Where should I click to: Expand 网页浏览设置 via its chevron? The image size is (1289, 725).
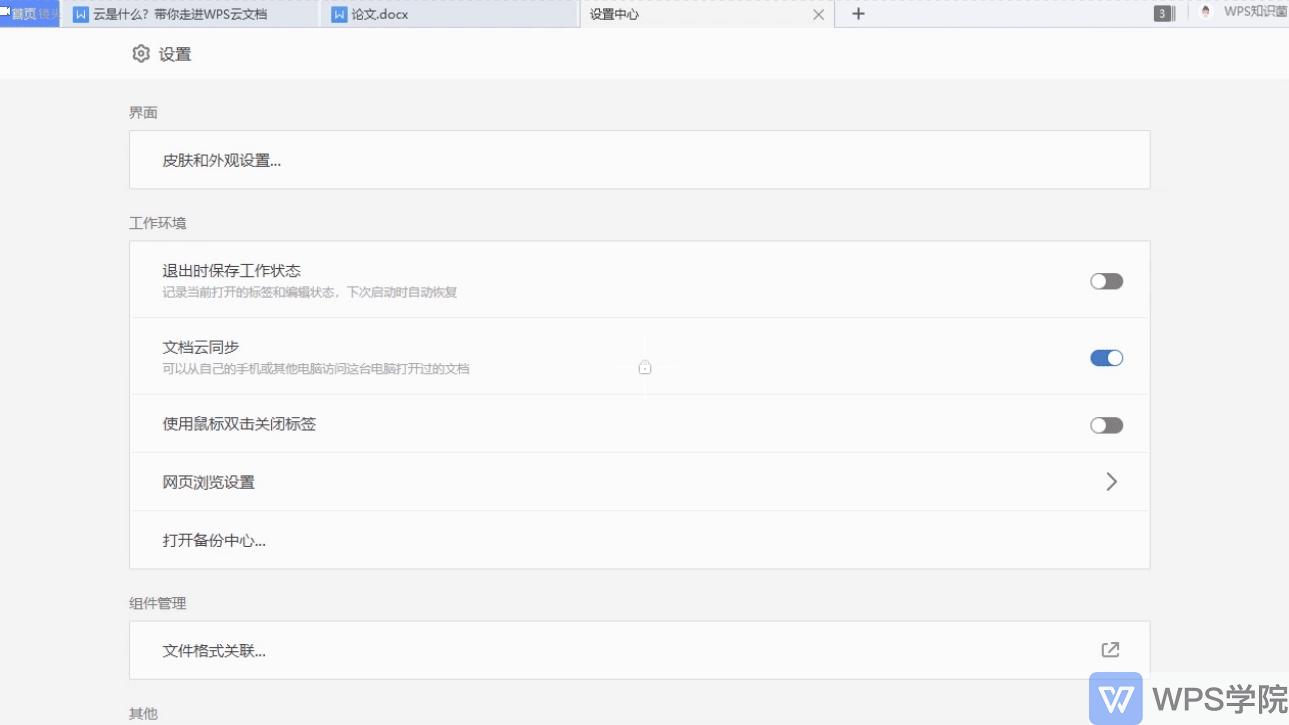click(1111, 481)
